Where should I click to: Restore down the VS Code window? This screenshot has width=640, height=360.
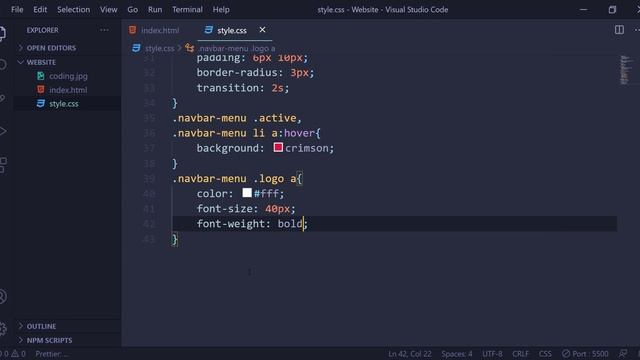pos(612,9)
